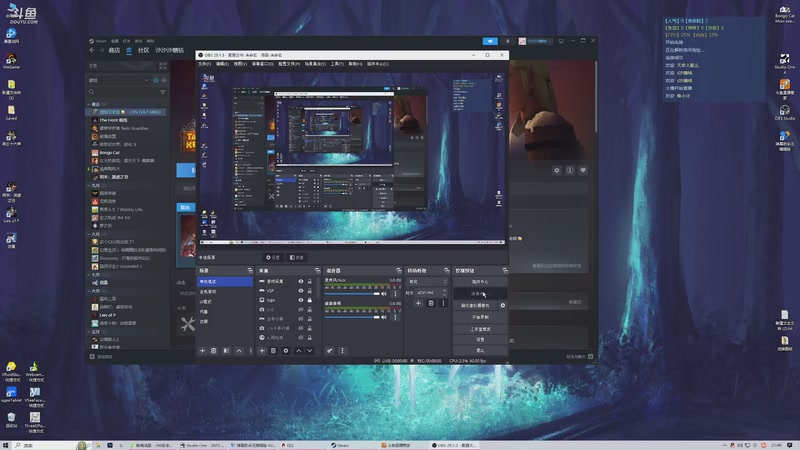Toggle visibility of last visible source row
Screen dimensions: 800x450
coord(301,337)
